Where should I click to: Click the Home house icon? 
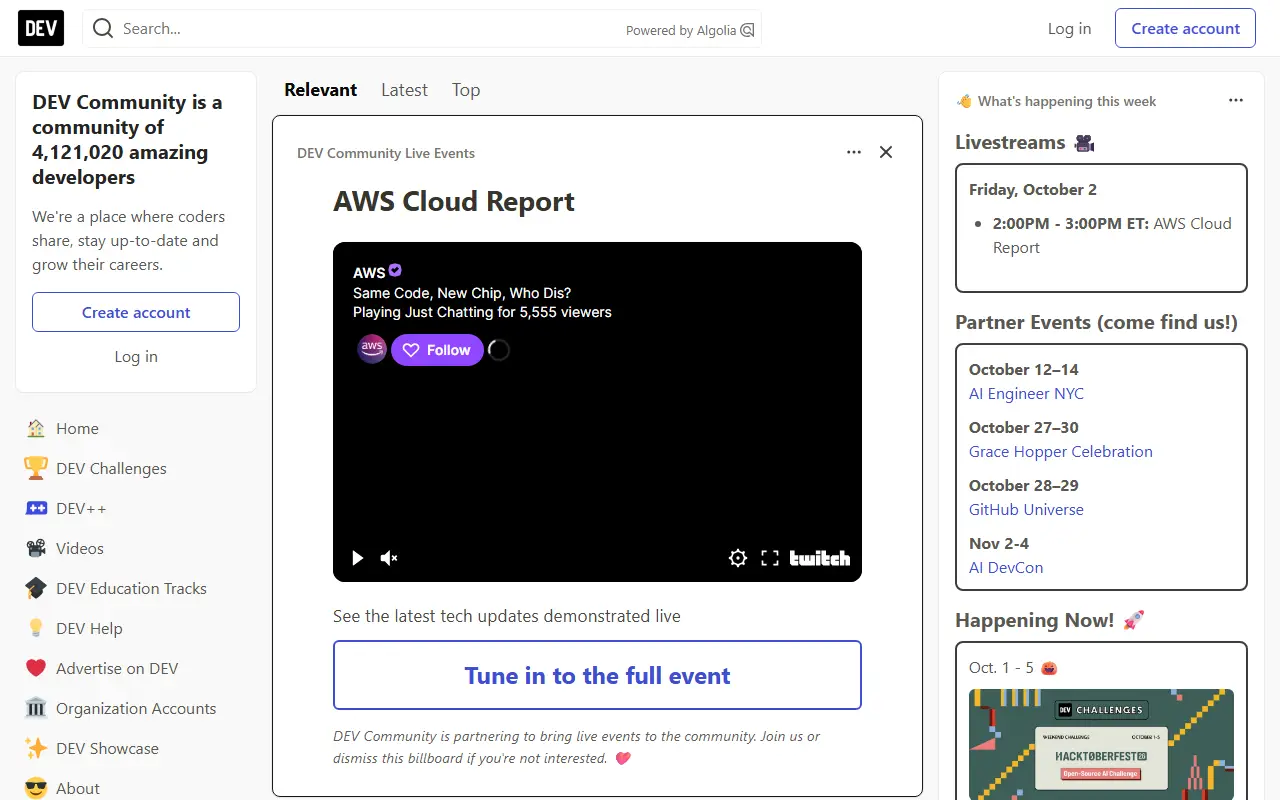[x=36, y=428]
